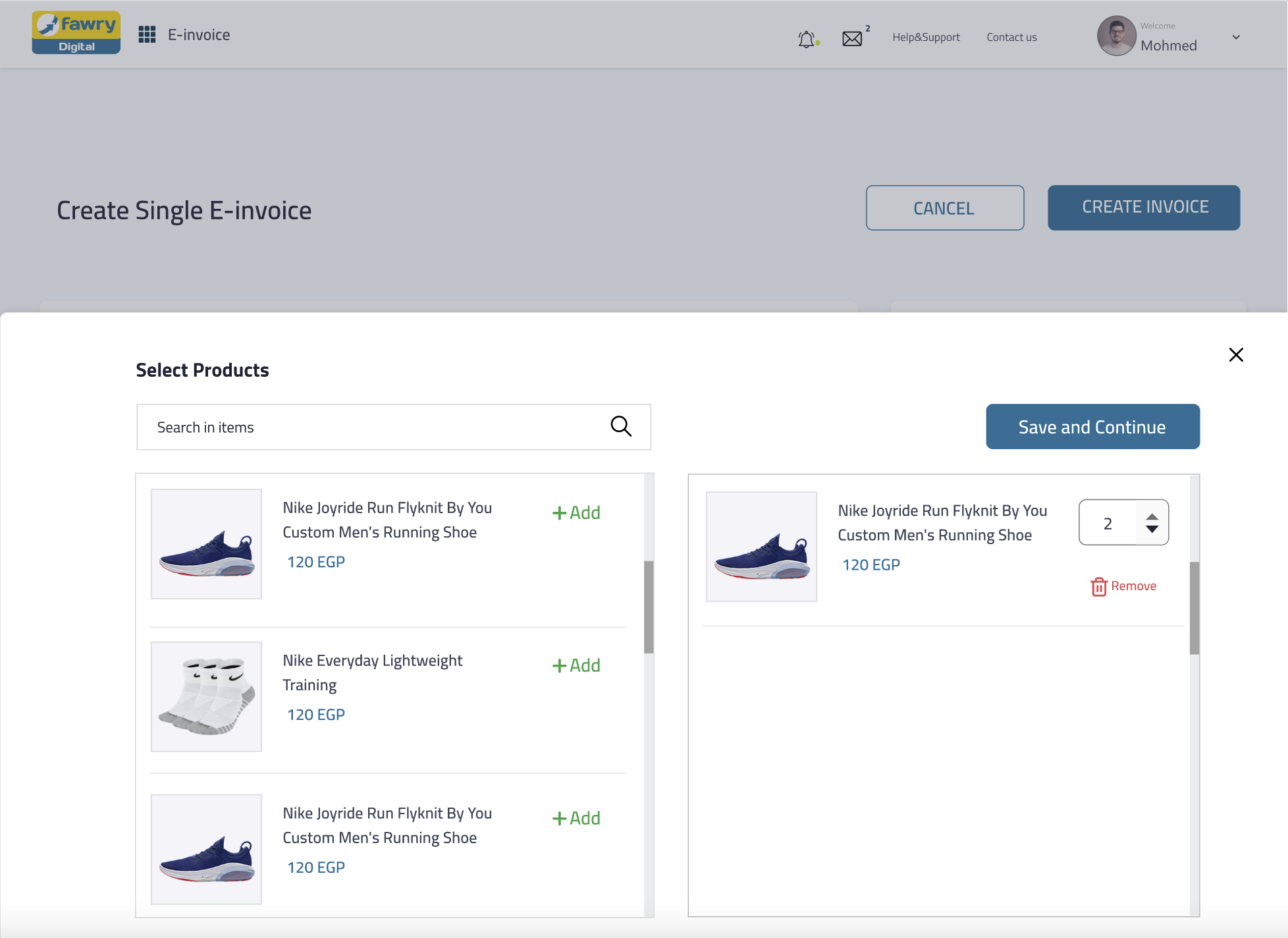This screenshot has width=1288, height=938.
Task: Open the Nike Everyday Lightweight socks thumbnail
Action: coord(206,696)
